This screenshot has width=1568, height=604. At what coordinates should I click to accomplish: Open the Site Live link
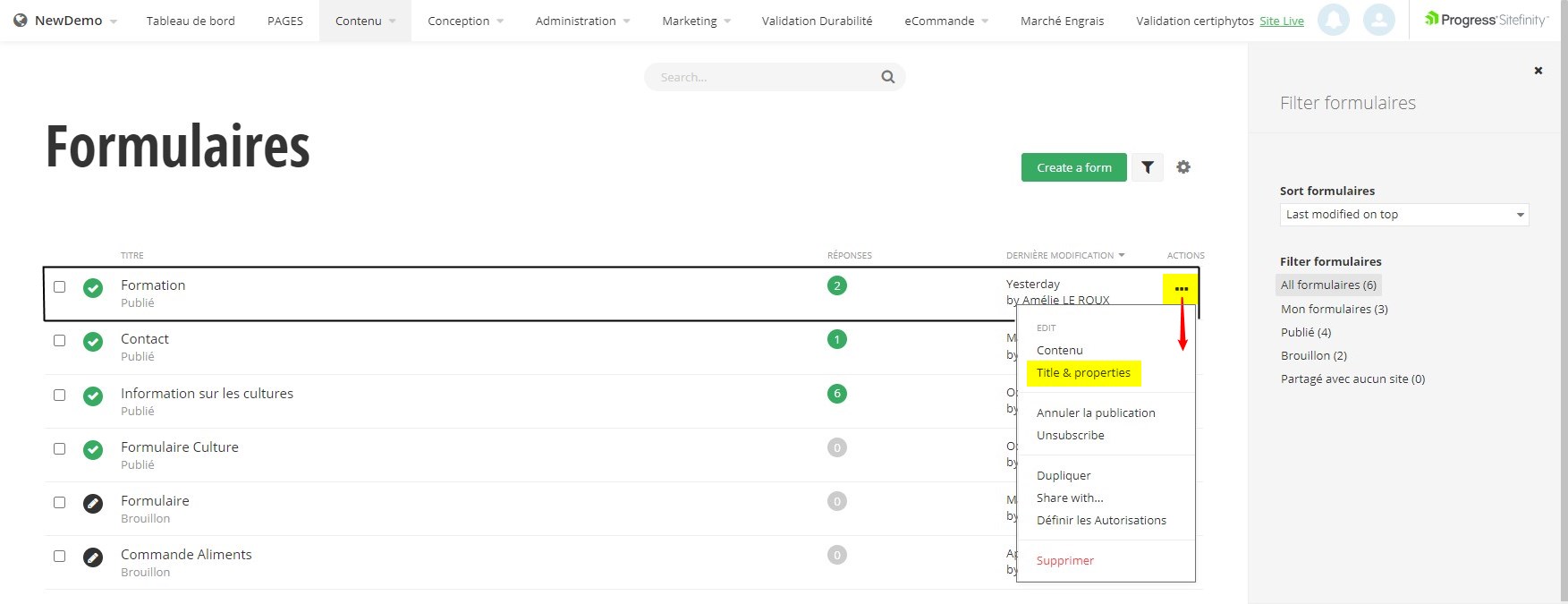(x=1281, y=21)
